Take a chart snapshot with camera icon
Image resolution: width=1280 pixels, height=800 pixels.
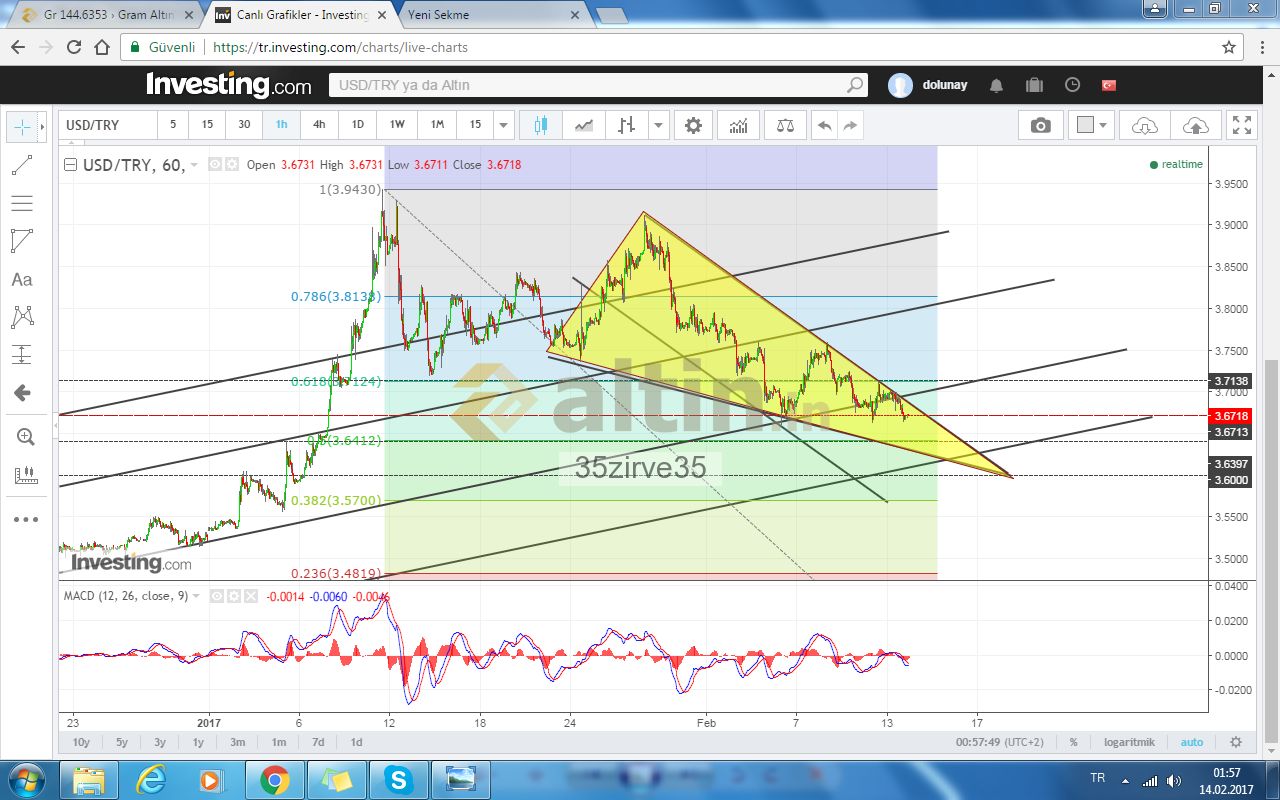pyautogui.click(x=1041, y=125)
